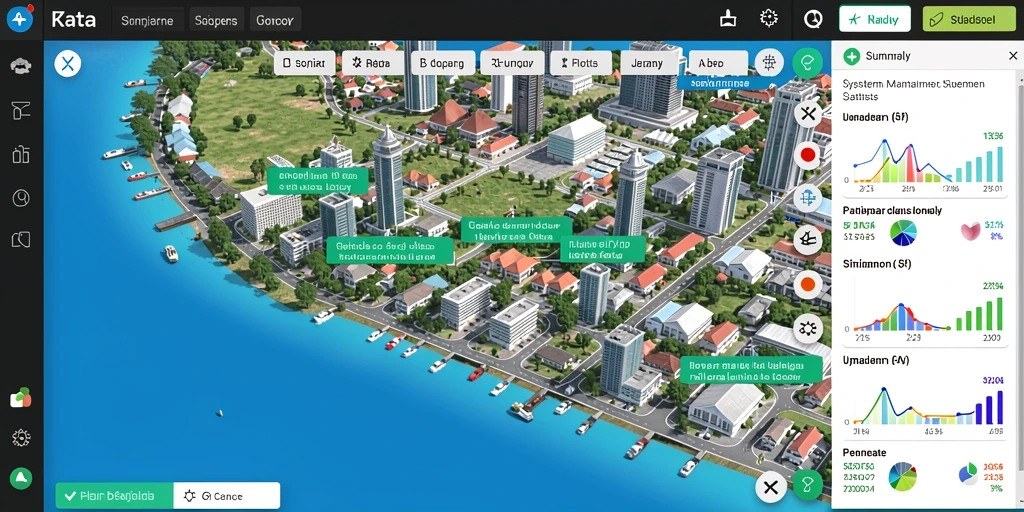Open the boat-shaped icon in top bar
The height and width of the screenshot is (512, 1024).
728,19
